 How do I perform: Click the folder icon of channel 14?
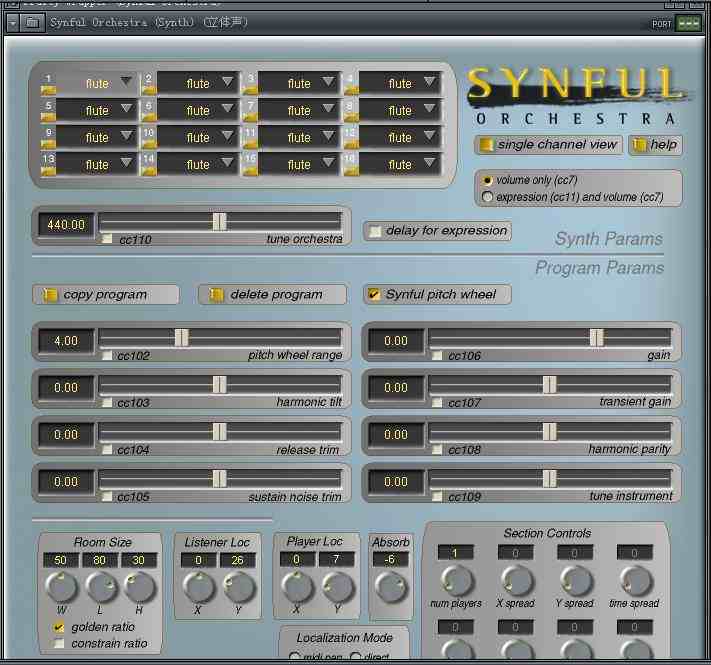click(149, 171)
